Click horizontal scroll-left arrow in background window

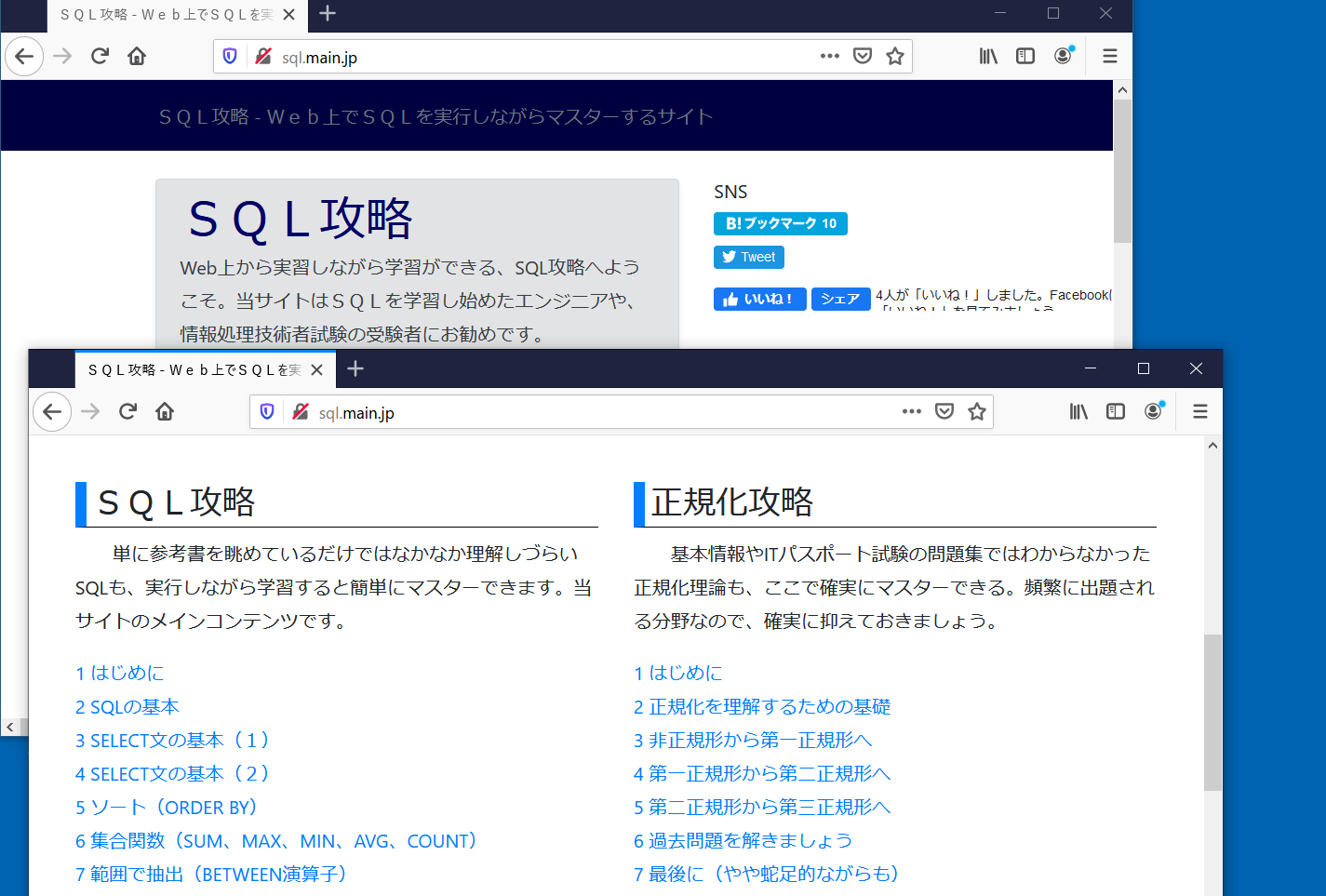pyautogui.click(x=10, y=727)
